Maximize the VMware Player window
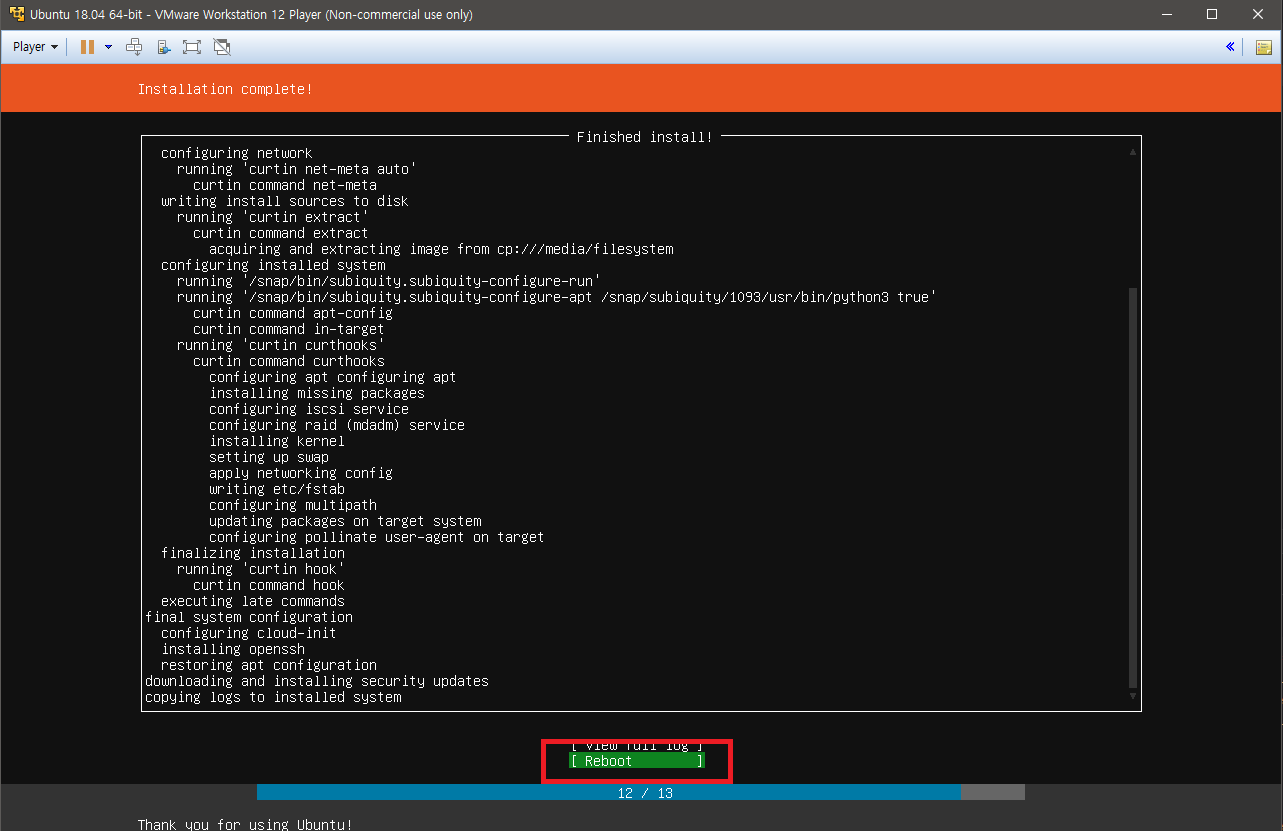 point(1212,15)
